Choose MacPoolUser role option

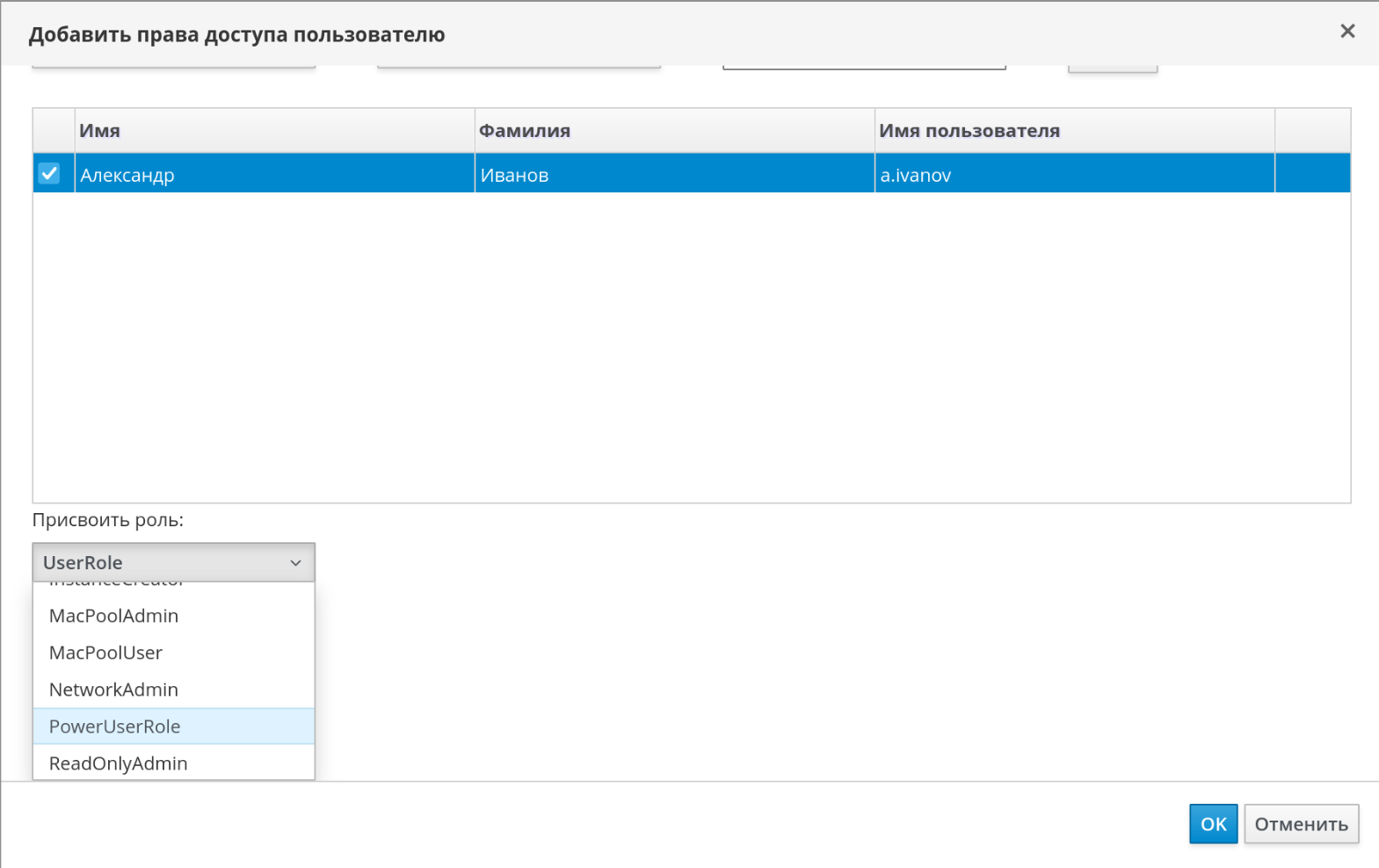tap(105, 653)
